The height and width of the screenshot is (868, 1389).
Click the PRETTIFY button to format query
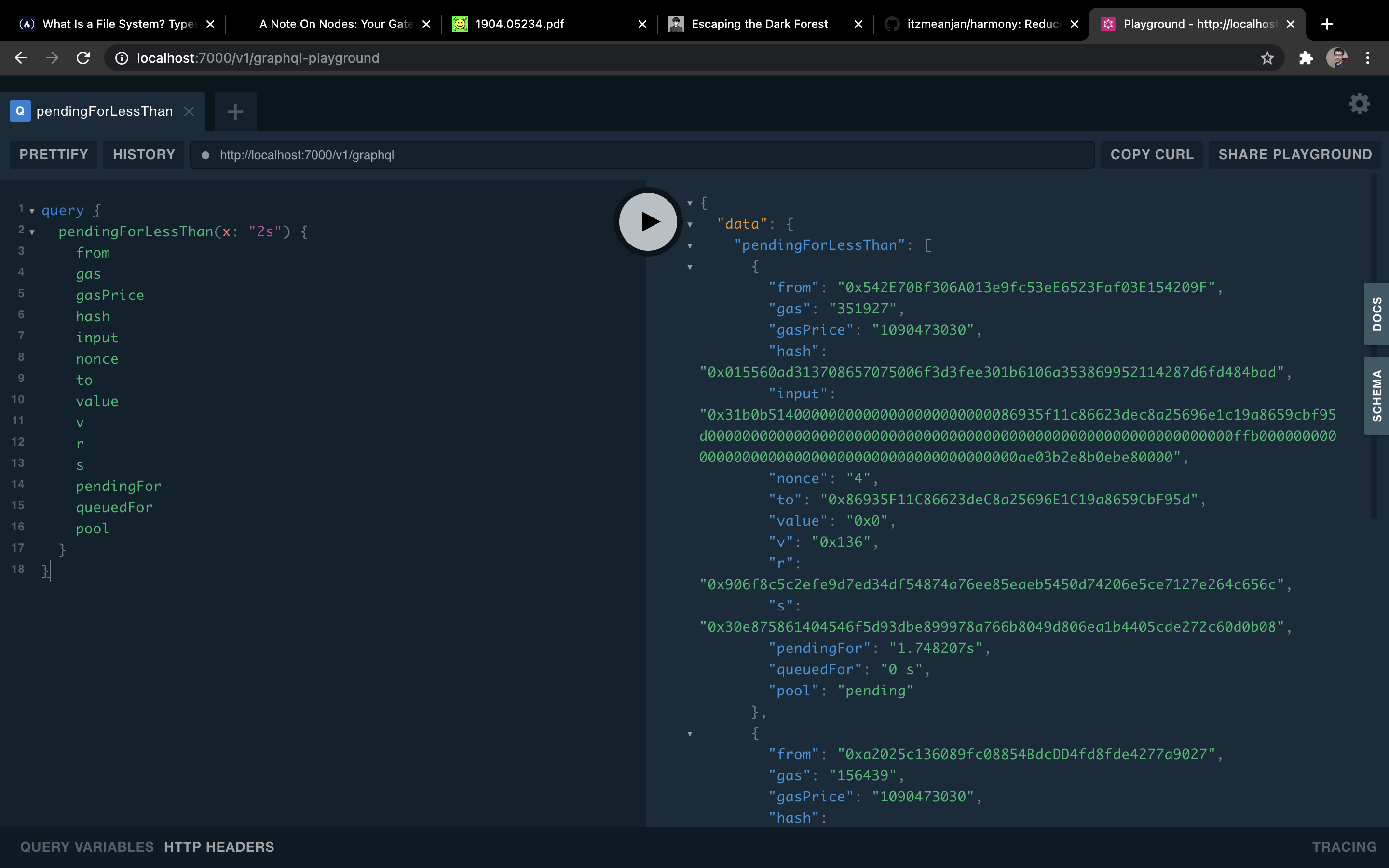[54, 154]
